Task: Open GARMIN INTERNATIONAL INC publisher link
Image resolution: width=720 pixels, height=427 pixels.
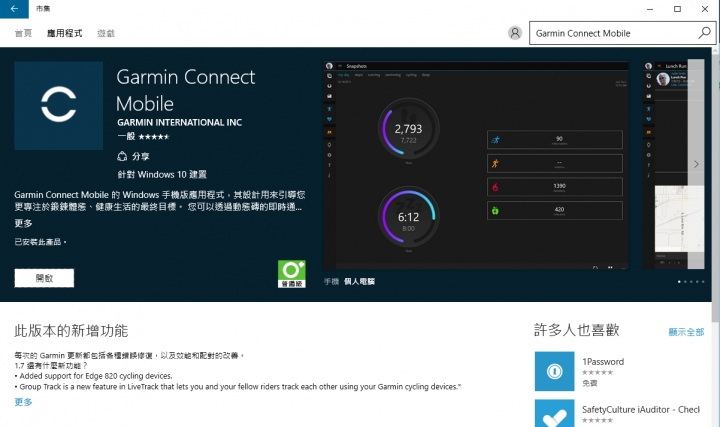Action: point(180,122)
